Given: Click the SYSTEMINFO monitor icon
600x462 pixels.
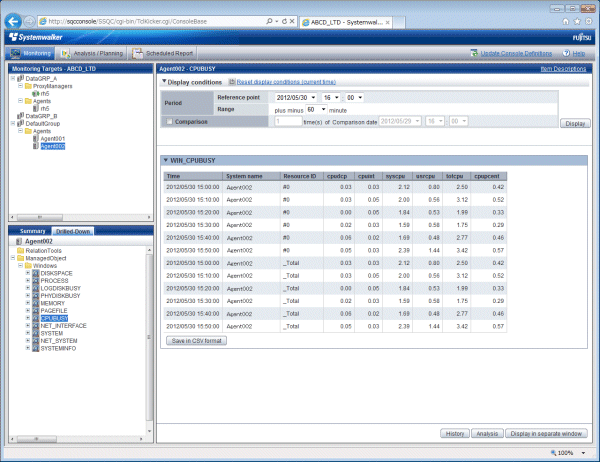Looking at the screenshot, I should (x=36, y=348).
